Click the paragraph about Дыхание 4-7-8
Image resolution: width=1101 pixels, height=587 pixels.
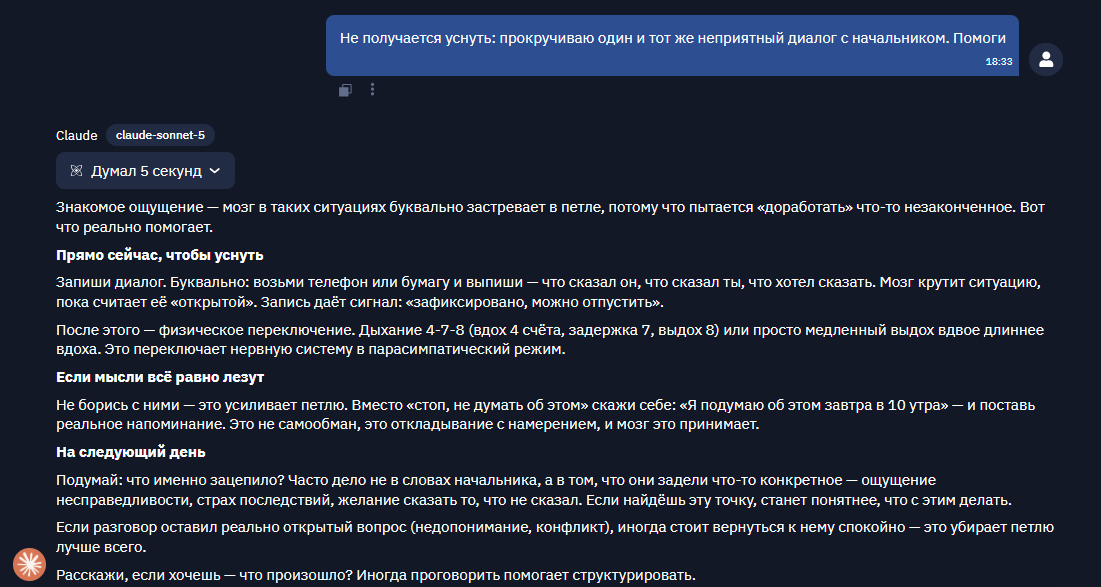coord(550,340)
